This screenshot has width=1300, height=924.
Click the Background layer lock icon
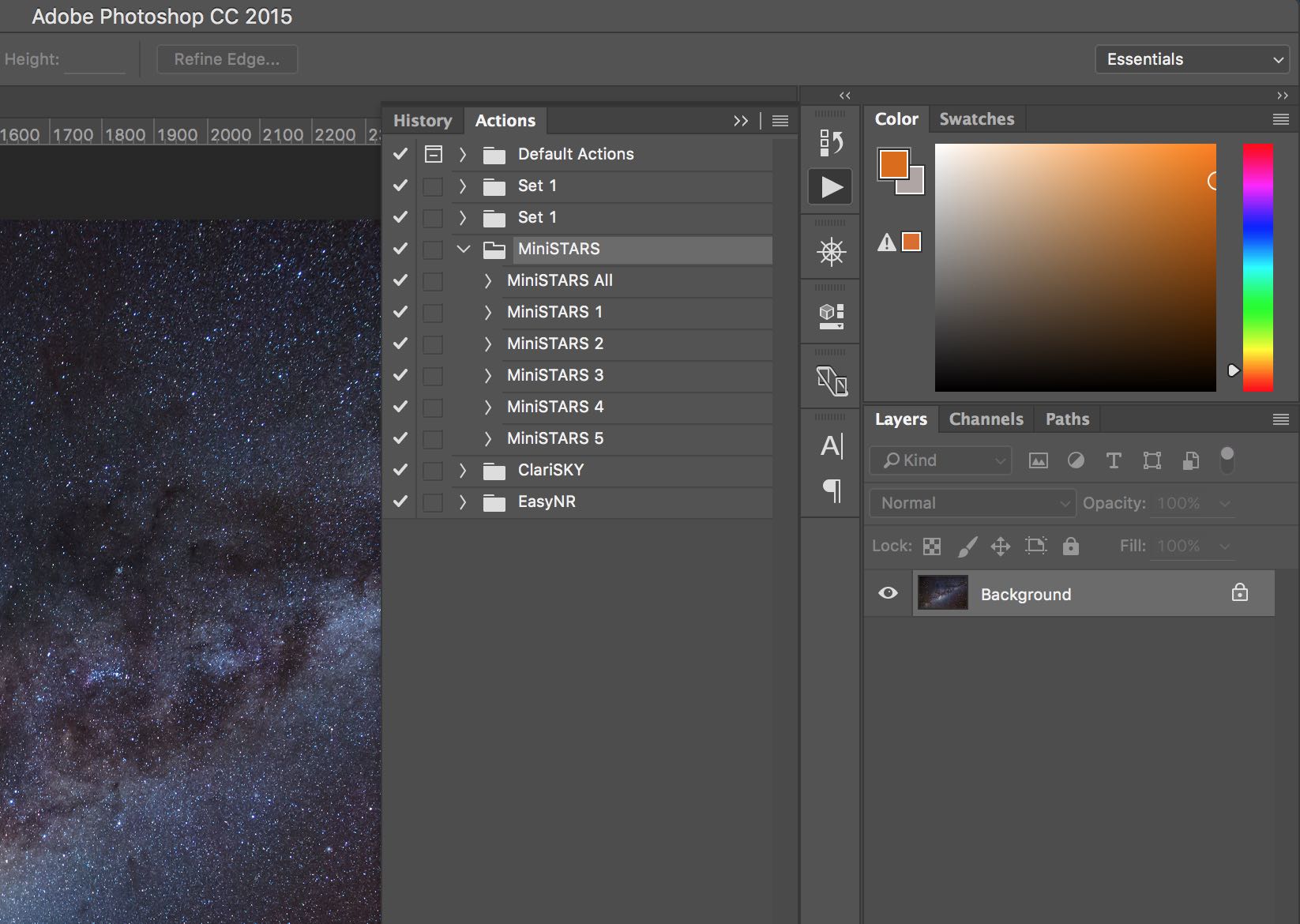pyautogui.click(x=1240, y=592)
